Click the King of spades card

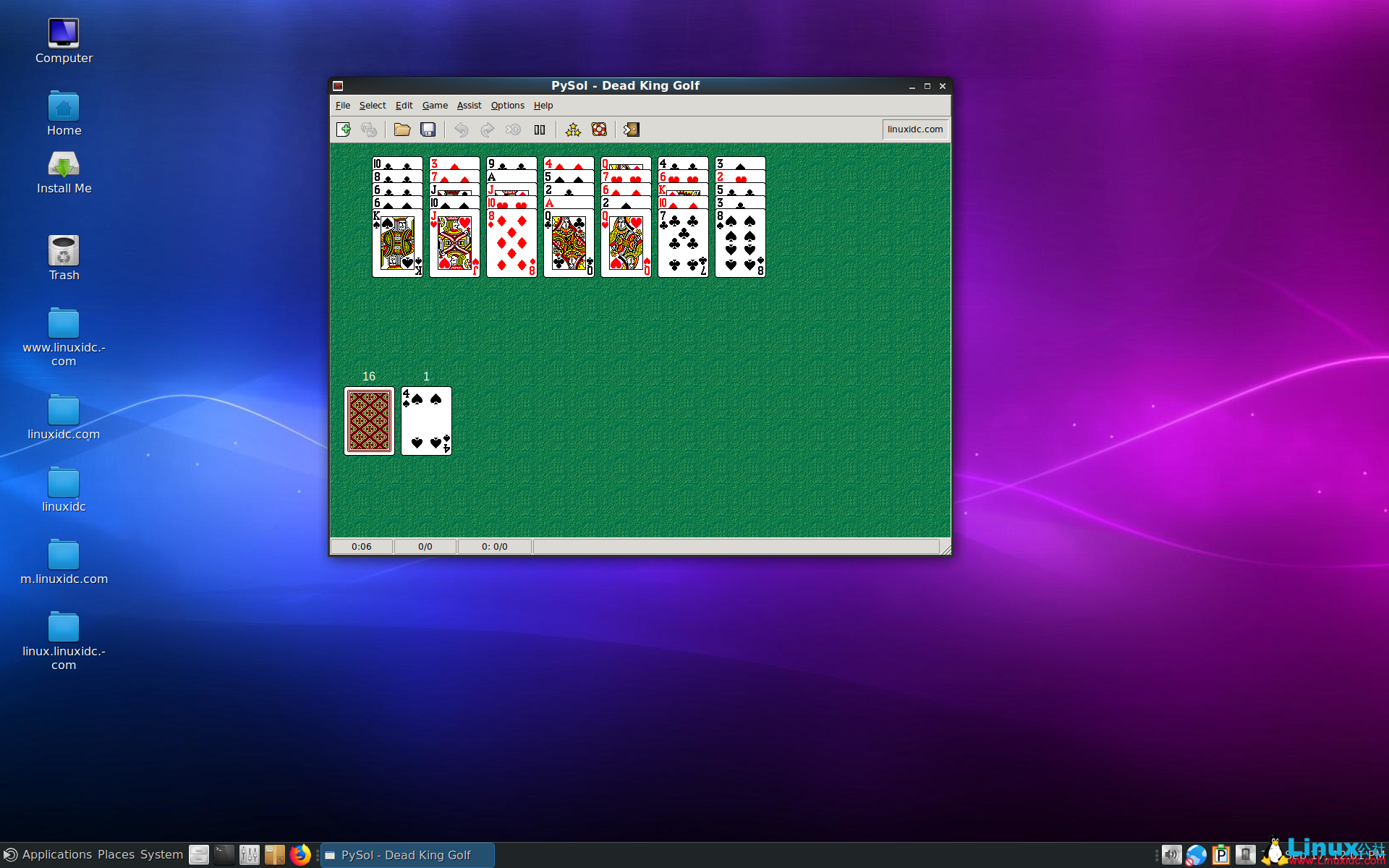397,243
